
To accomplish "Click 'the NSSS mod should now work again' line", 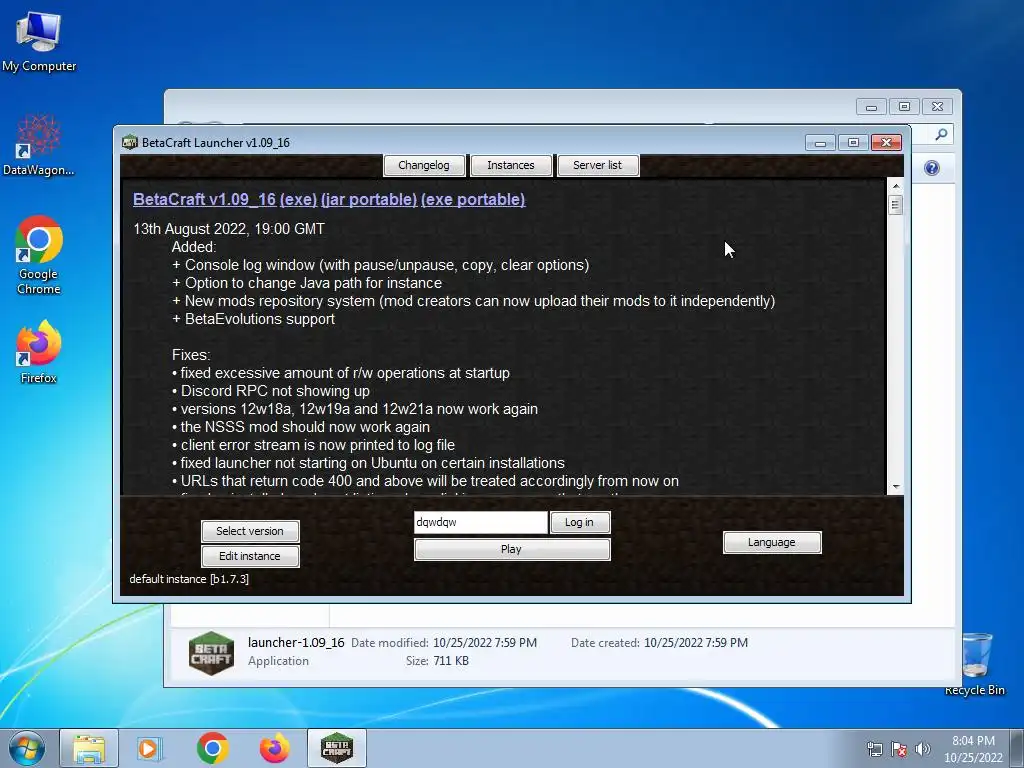I will point(300,426).
